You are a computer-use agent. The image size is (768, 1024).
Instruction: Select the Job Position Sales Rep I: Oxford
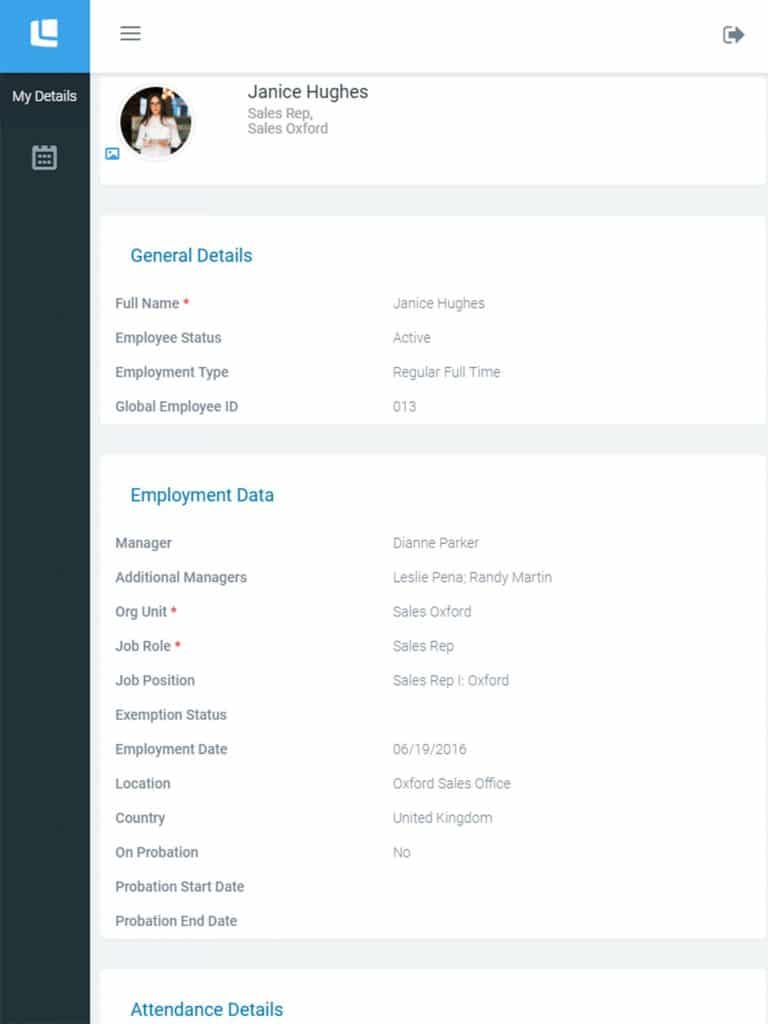450,680
